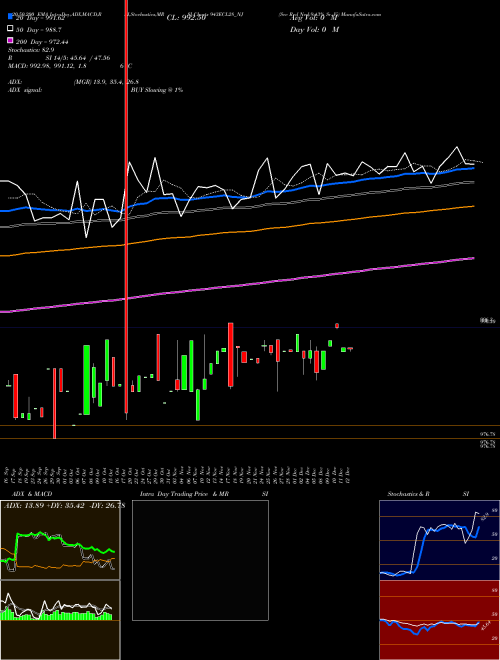
Task: Click the 'ADX: 13.89 +DY: 35.42' readout
Action: [44, 506]
